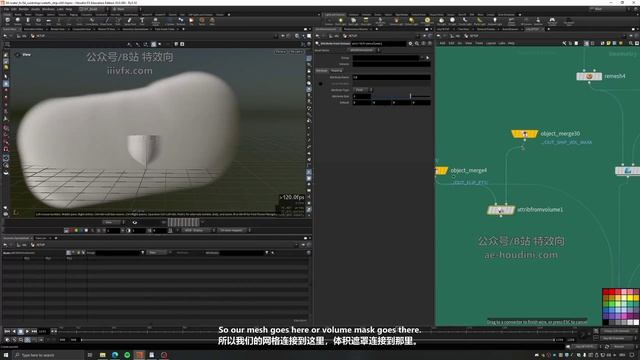
Task: Select the Box shelf tool
Action: pos(7,21)
